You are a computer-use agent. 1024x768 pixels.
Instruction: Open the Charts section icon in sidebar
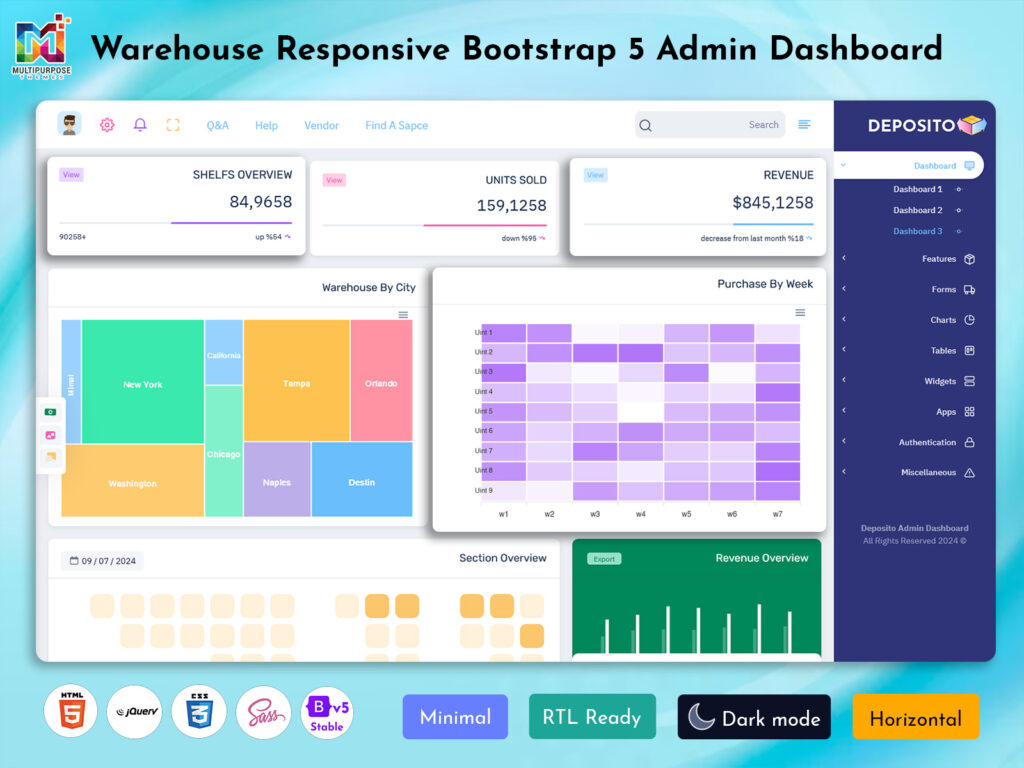point(972,320)
